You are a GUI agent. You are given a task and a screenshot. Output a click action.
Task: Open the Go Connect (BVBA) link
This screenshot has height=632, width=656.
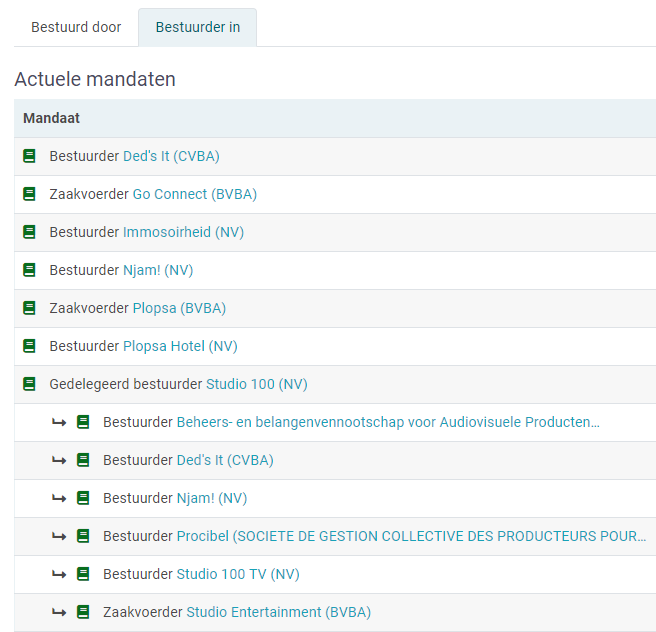[194, 194]
